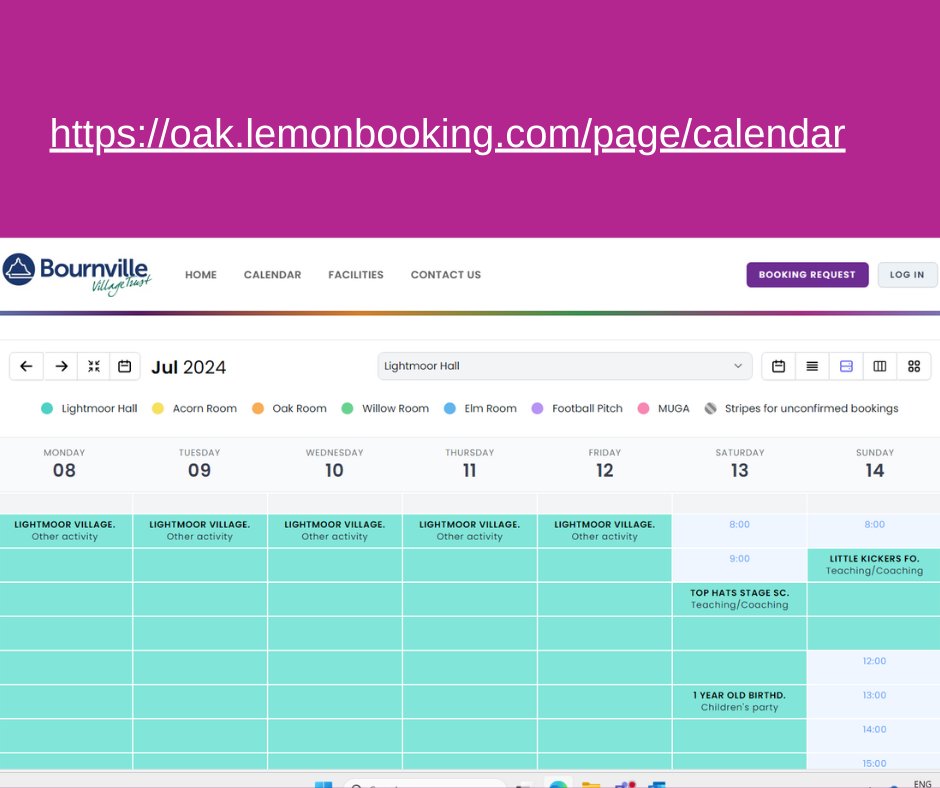Click striped unconfirmed bookings legend icon
The image size is (940, 788).
[x=710, y=408]
